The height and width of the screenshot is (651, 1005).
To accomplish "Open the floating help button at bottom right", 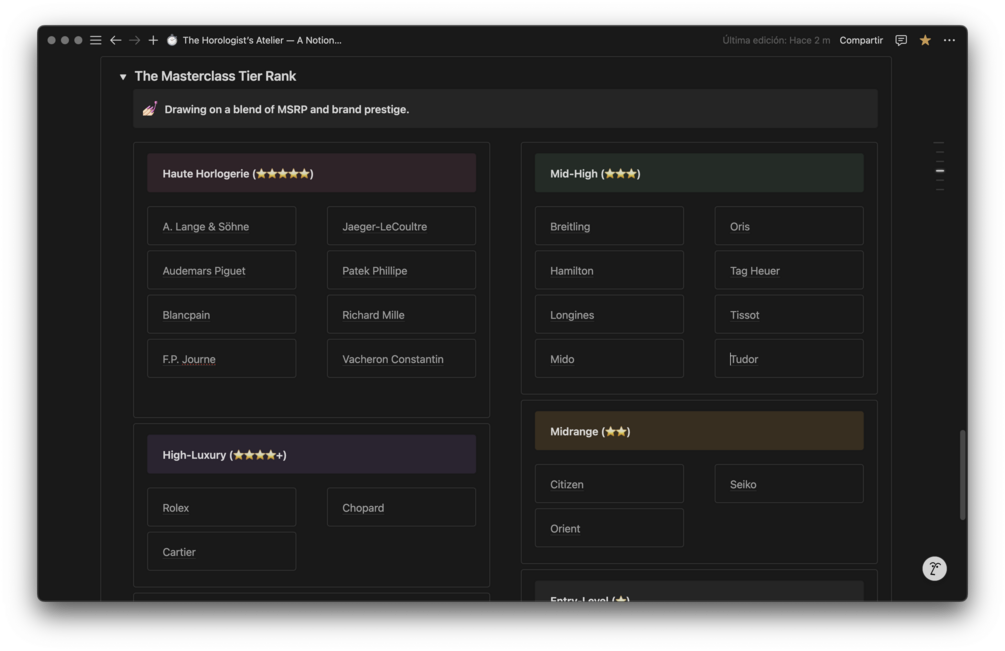I will point(934,568).
